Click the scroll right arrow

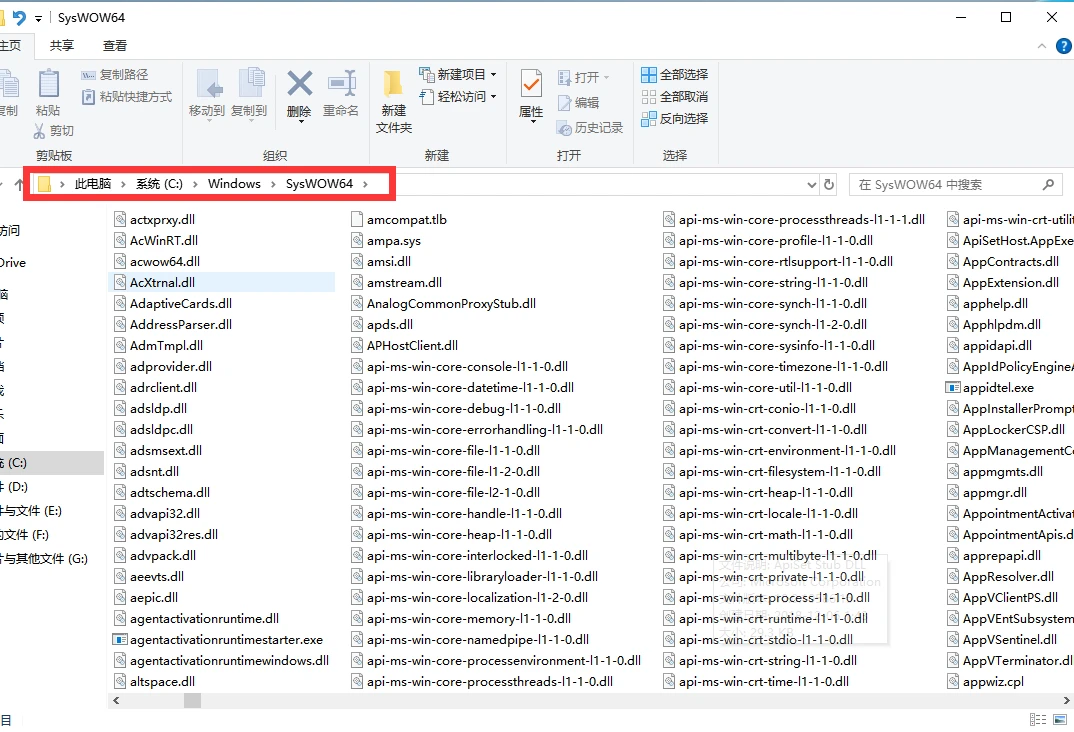tap(1066, 701)
